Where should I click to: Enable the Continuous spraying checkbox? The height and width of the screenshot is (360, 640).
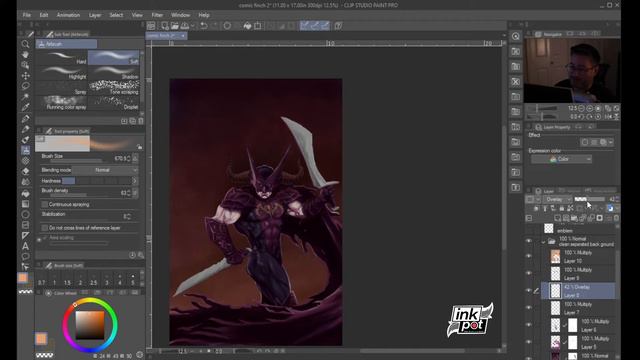[x=45, y=204]
